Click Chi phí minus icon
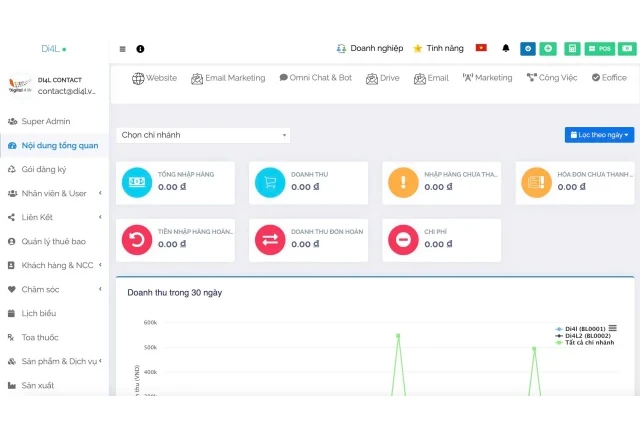Viewport: 640px width, 436px height. tap(403, 240)
